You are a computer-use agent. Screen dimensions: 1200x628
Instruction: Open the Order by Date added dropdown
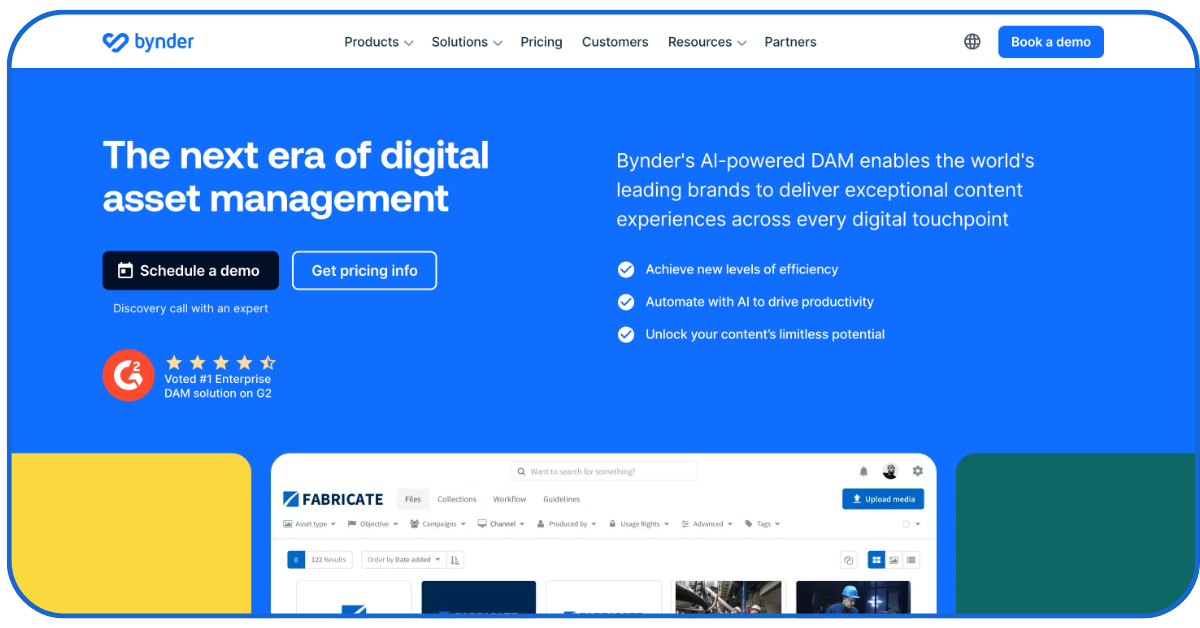[x=402, y=559]
